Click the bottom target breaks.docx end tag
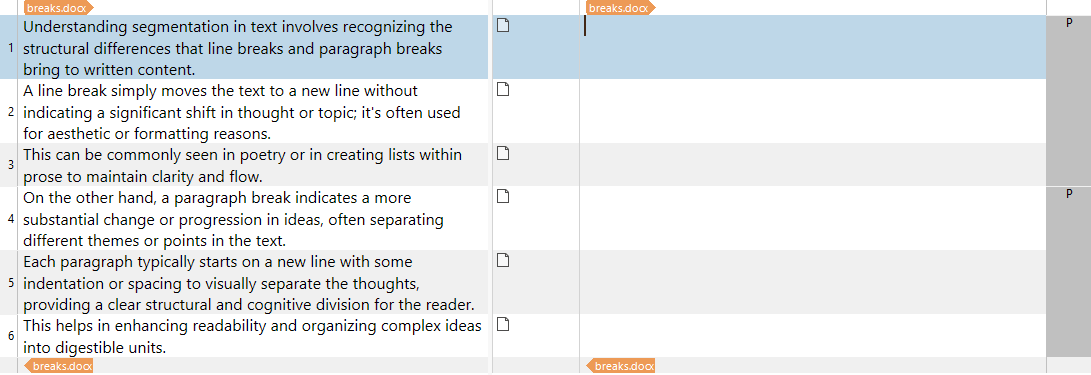Image resolution: width=1091 pixels, height=375 pixels. [621, 366]
